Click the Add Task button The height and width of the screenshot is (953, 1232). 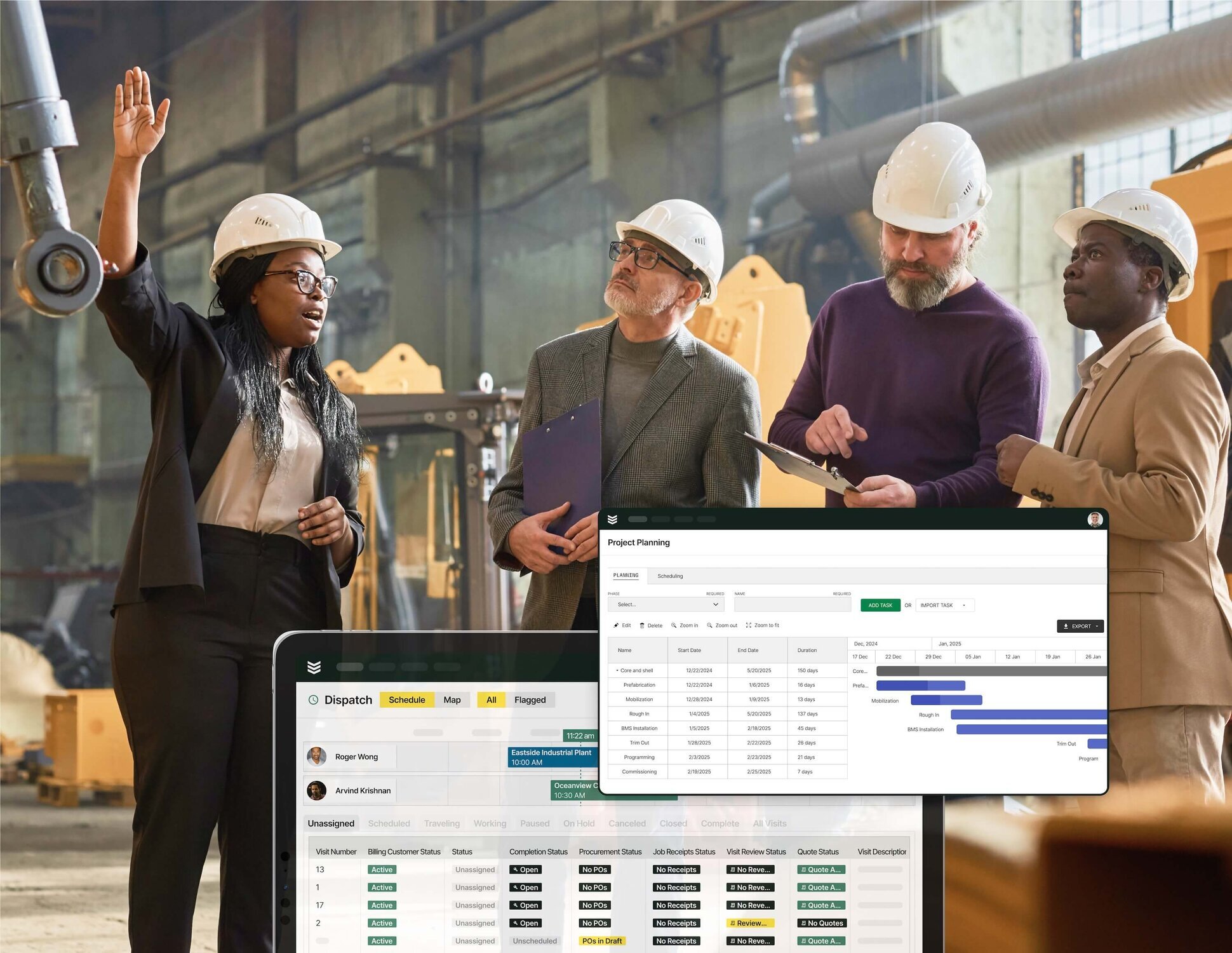click(881, 605)
